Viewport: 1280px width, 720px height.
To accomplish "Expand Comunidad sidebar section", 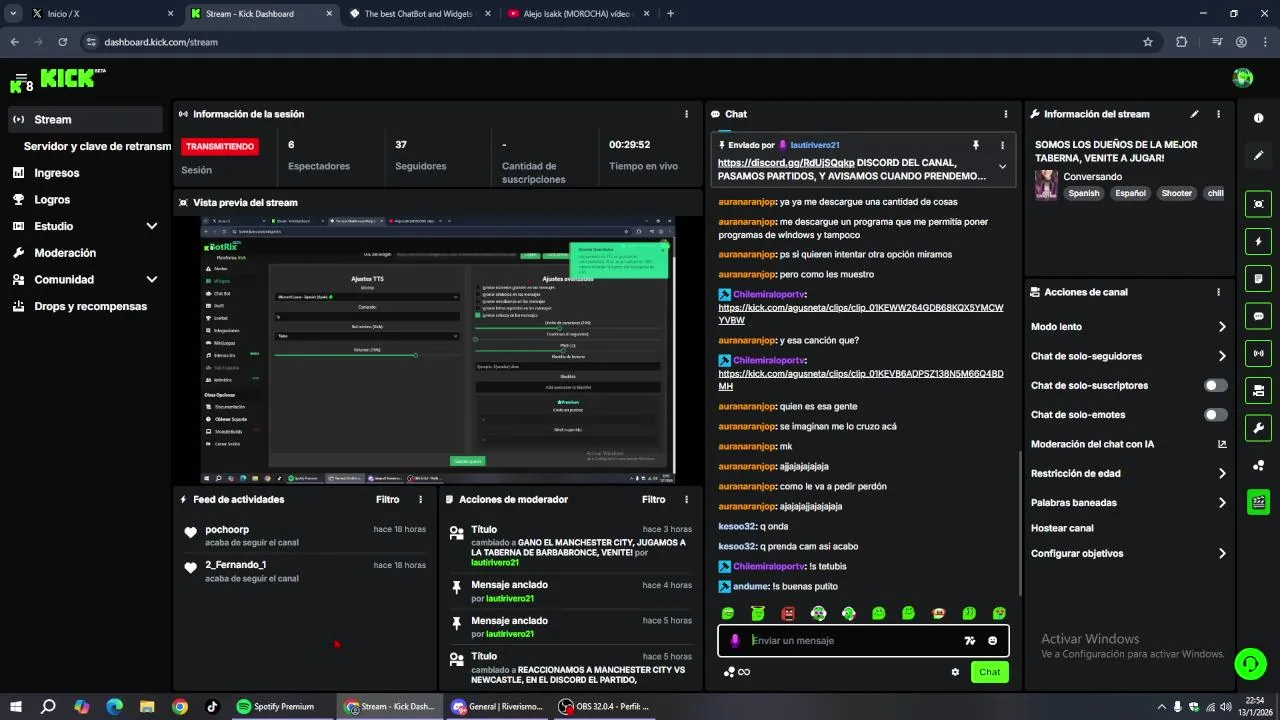I will pyautogui.click(x=152, y=280).
